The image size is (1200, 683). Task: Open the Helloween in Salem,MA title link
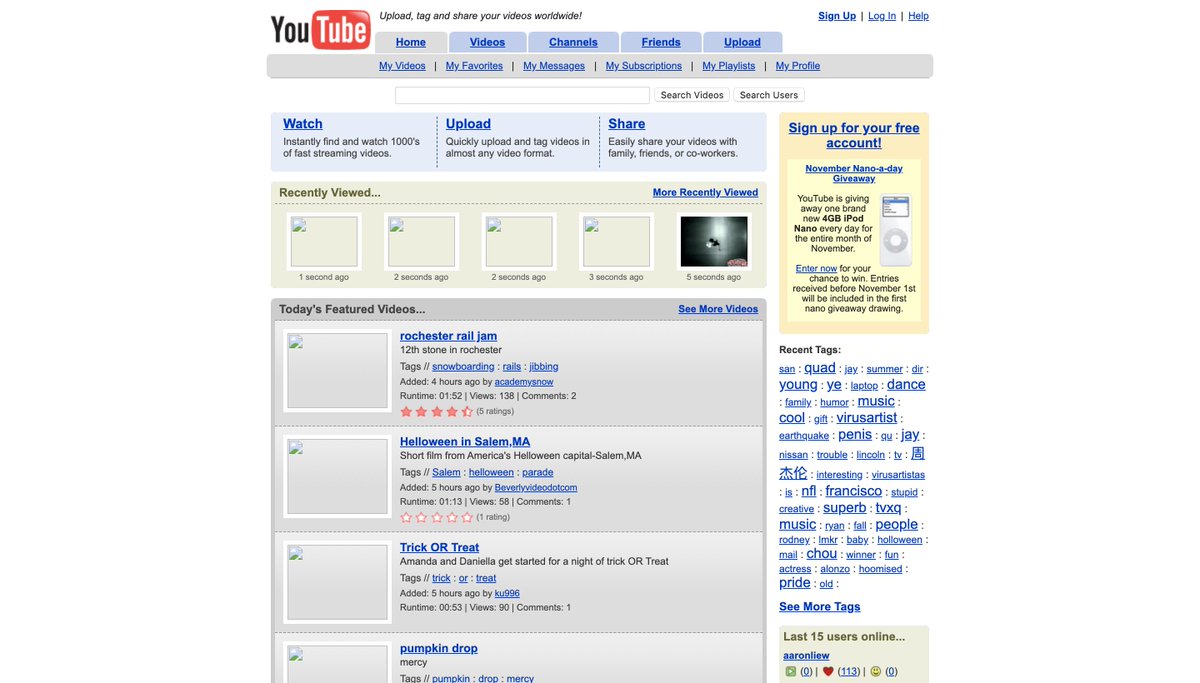pyautogui.click(x=465, y=442)
